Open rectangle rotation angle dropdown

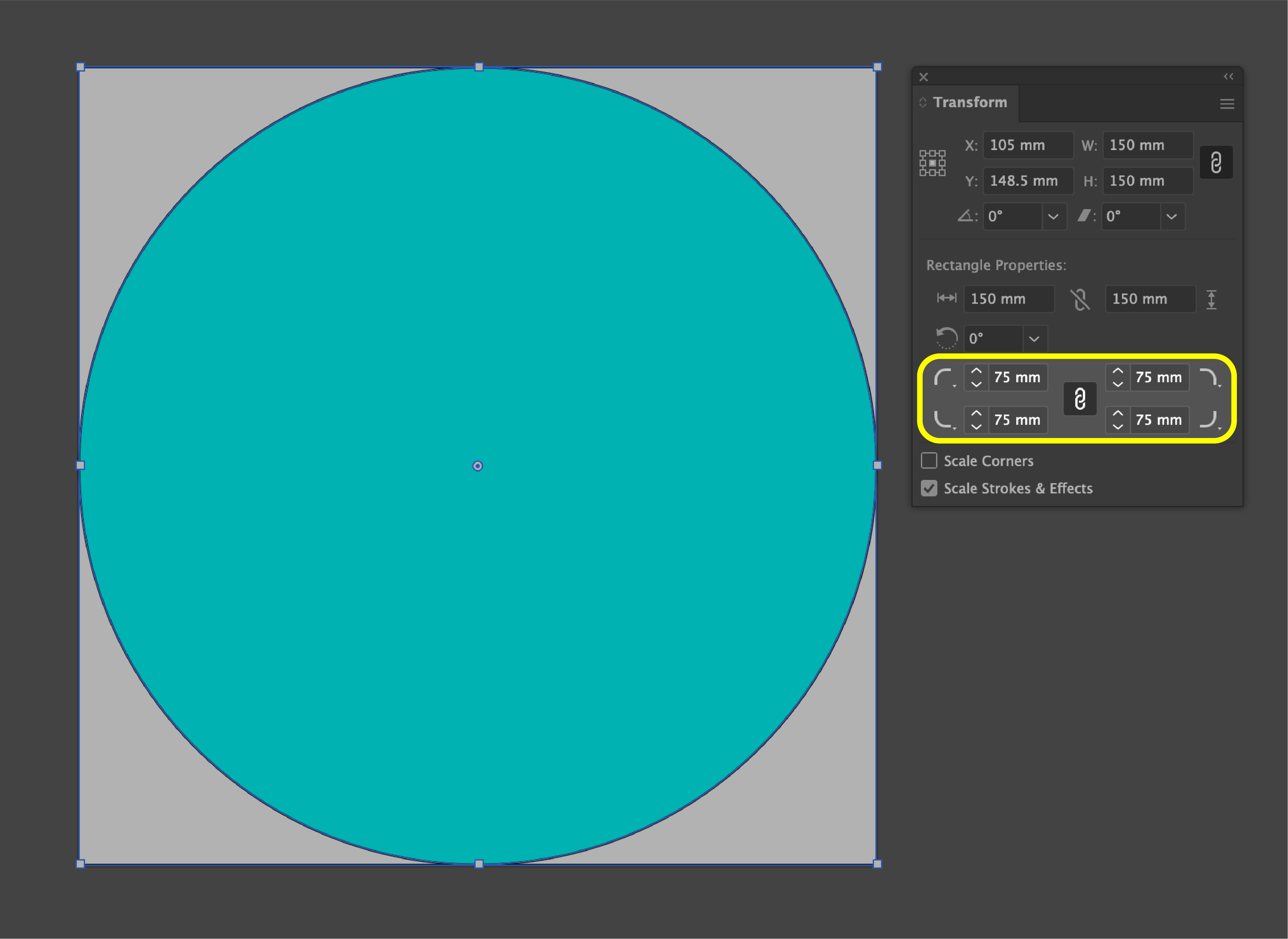click(x=1034, y=339)
